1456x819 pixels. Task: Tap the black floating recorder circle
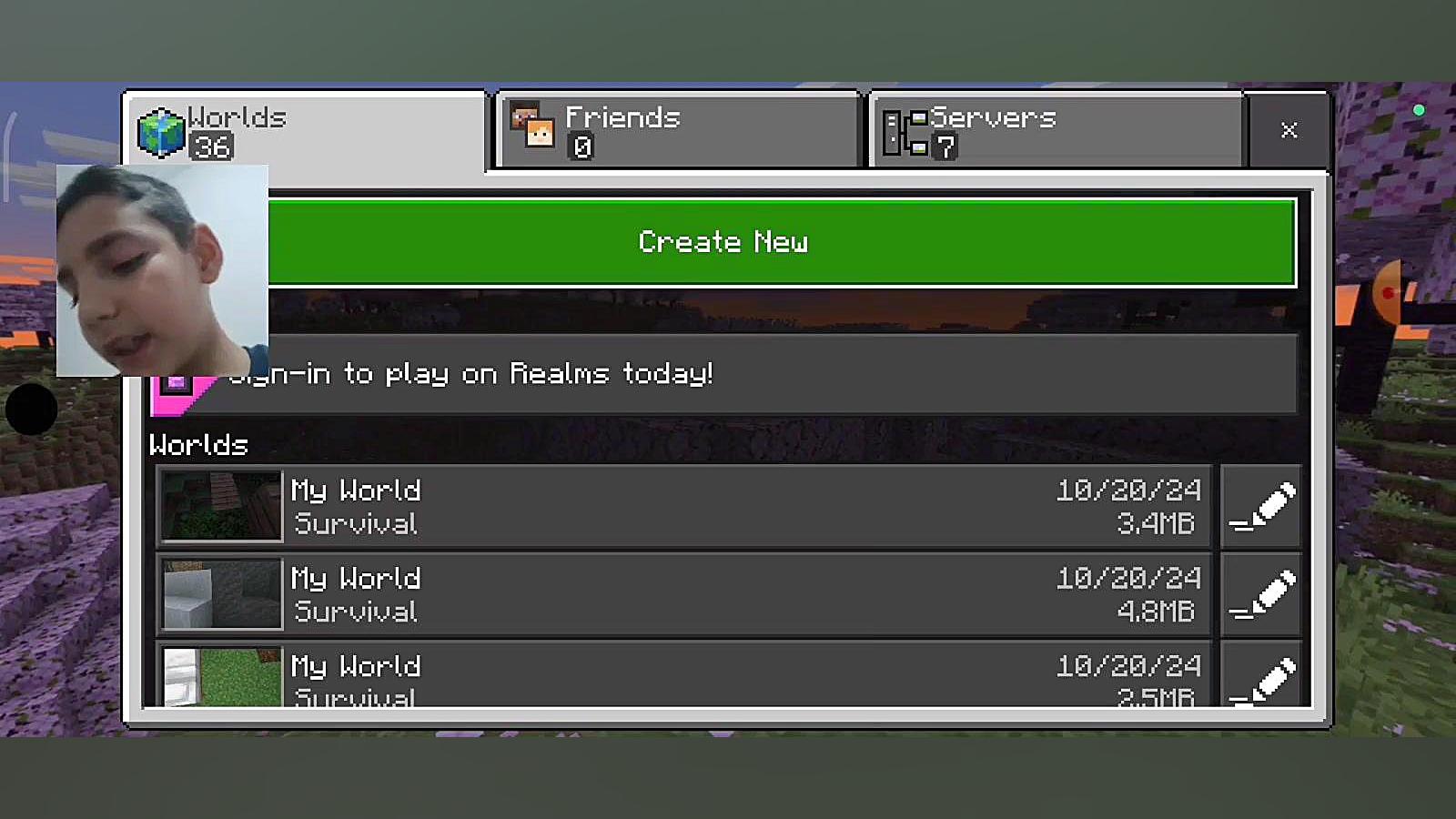[31, 409]
